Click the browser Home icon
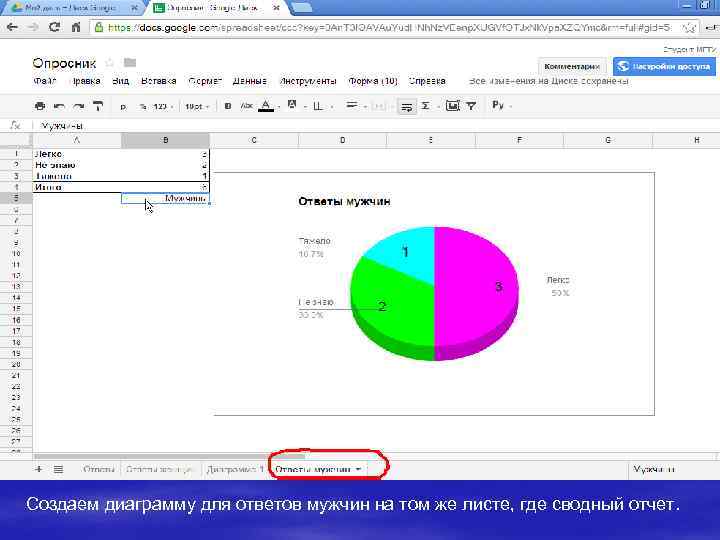 click(x=76, y=27)
